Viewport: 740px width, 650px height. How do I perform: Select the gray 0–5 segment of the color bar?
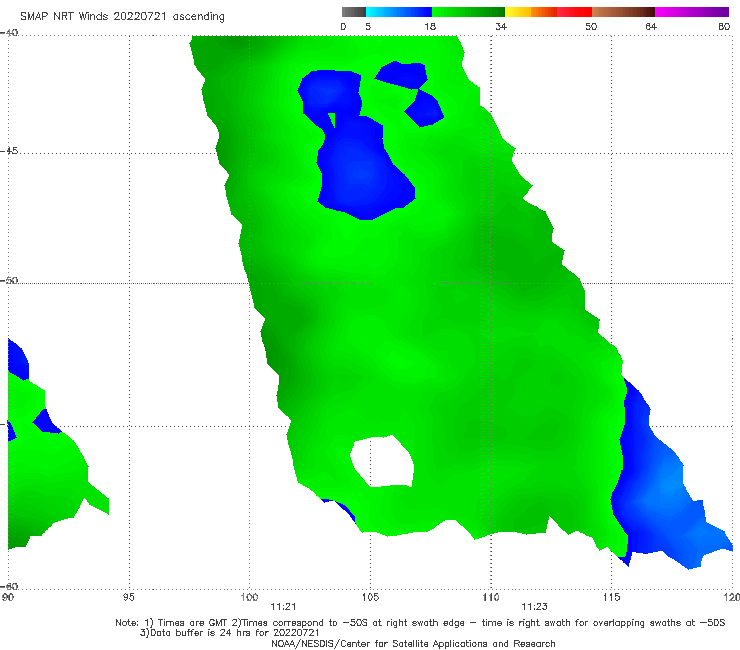click(354, 12)
